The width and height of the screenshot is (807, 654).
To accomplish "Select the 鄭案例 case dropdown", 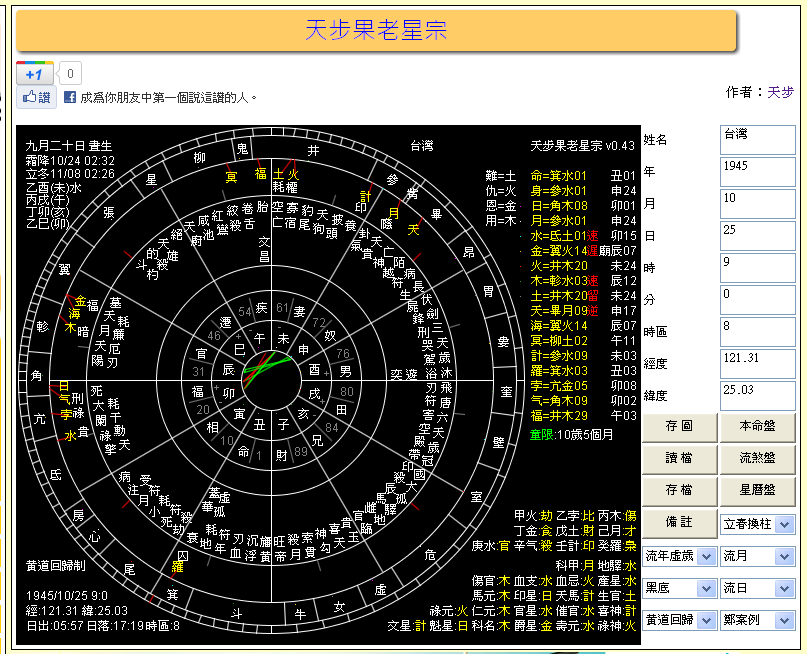I will pos(757,619).
